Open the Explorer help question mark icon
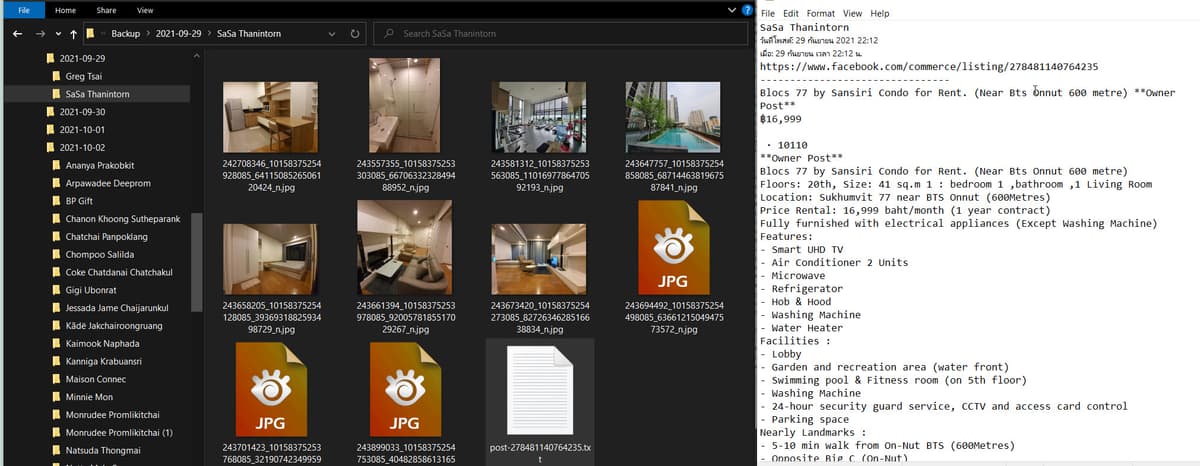Screen dimensions: 1200x466 748,10
